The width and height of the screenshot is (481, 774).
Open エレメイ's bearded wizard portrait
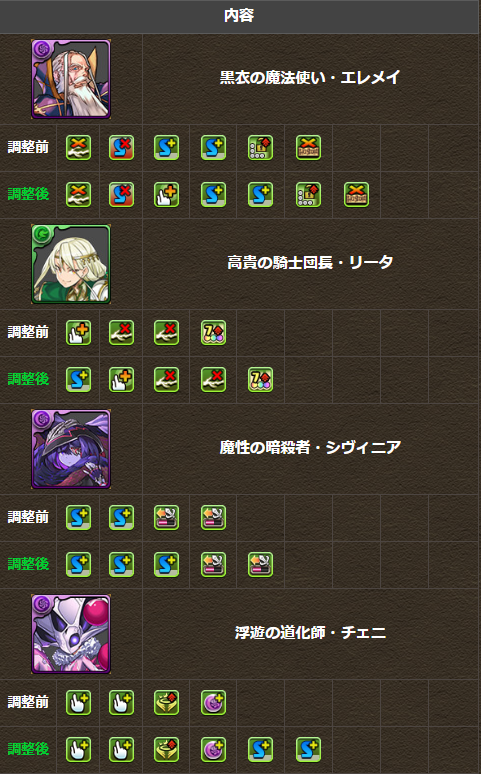pyautogui.click(x=71, y=79)
